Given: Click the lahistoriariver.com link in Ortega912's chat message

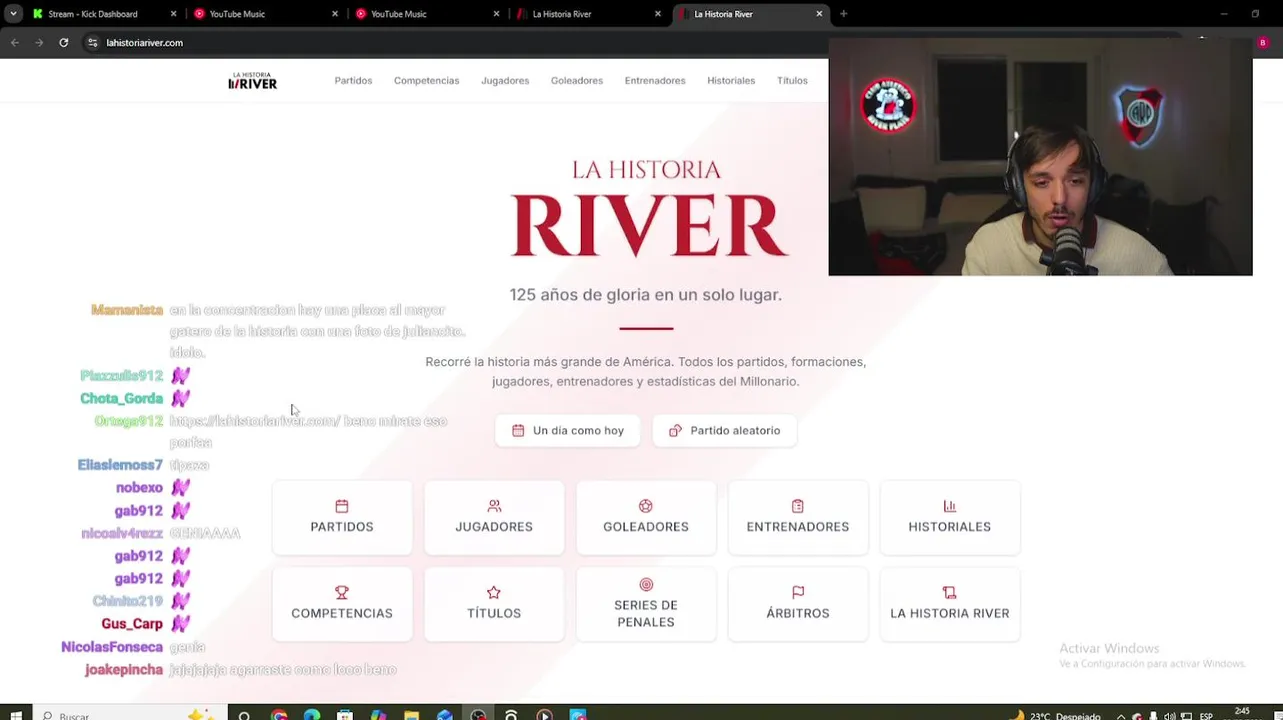Looking at the screenshot, I should [255, 421].
